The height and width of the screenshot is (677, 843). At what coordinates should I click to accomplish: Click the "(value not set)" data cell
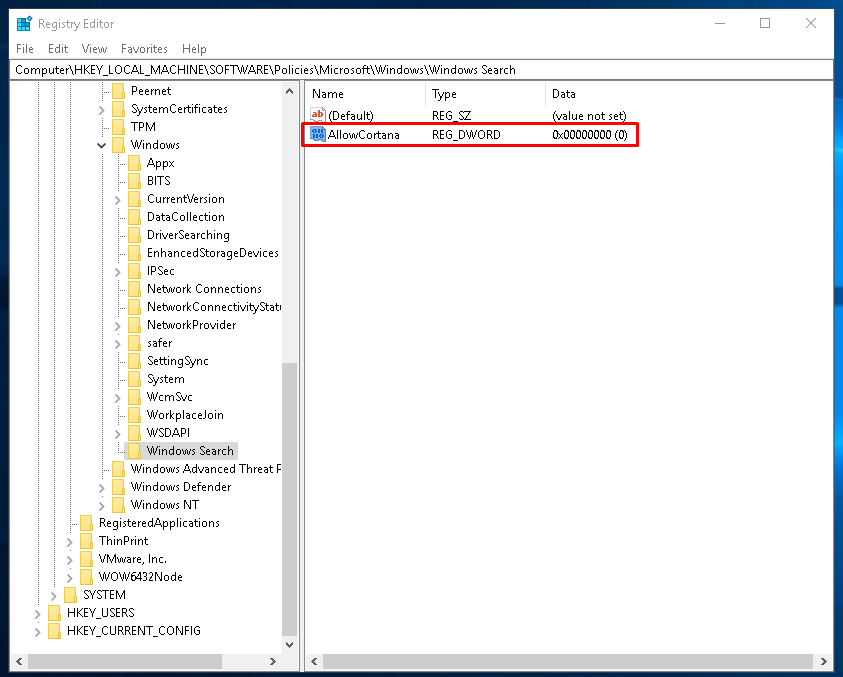point(589,116)
